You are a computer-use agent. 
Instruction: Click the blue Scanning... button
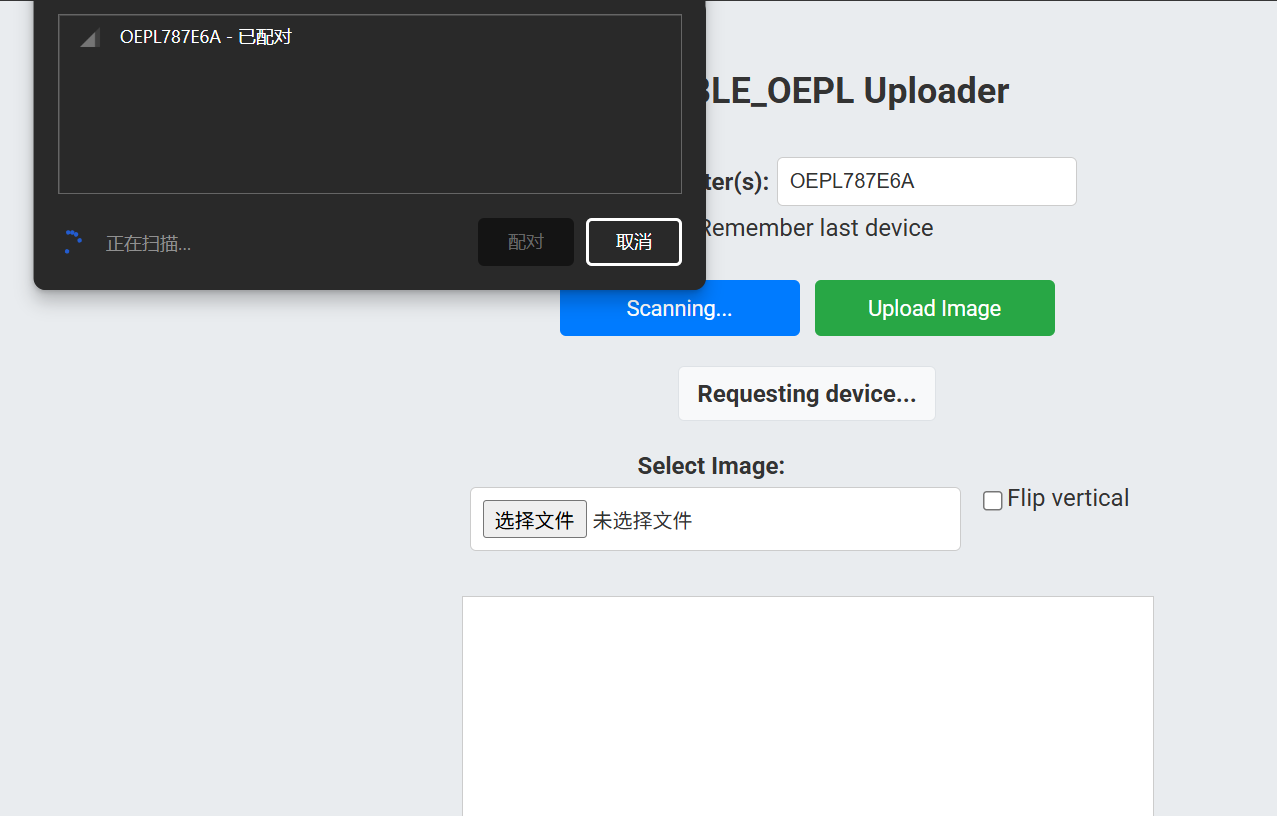click(x=679, y=308)
